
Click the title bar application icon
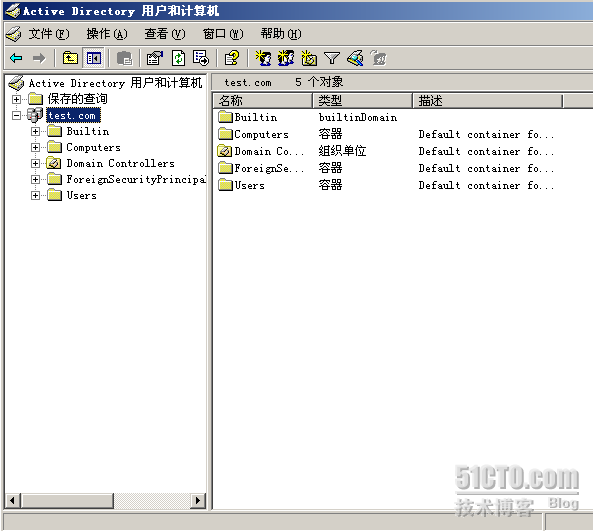[x=12, y=11]
